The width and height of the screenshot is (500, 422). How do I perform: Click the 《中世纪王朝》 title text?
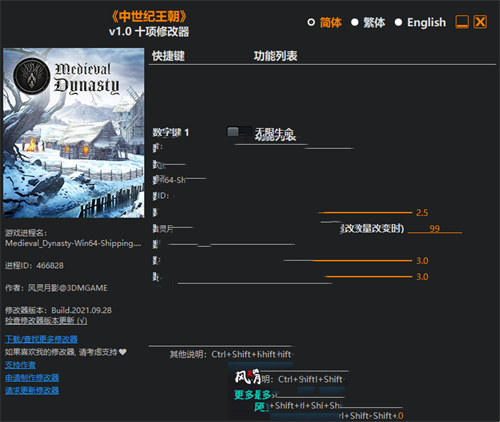(149, 16)
